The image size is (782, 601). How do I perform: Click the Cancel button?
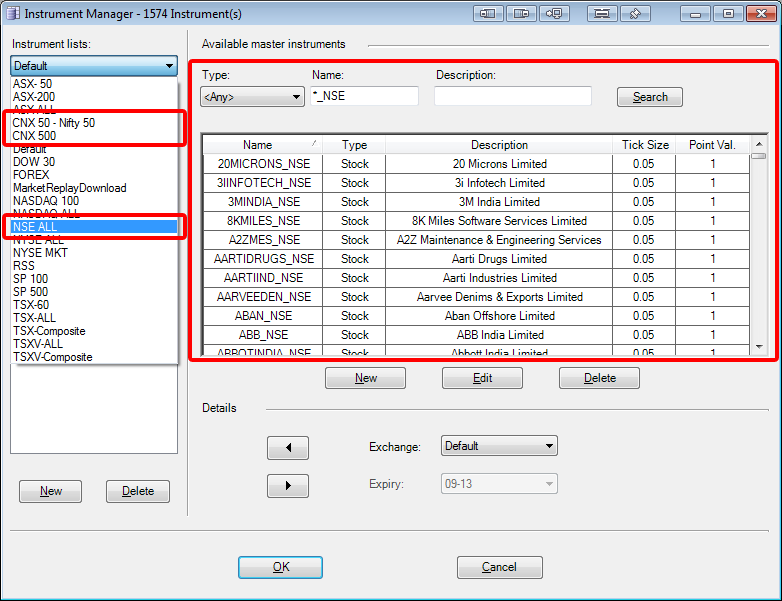(500, 567)
